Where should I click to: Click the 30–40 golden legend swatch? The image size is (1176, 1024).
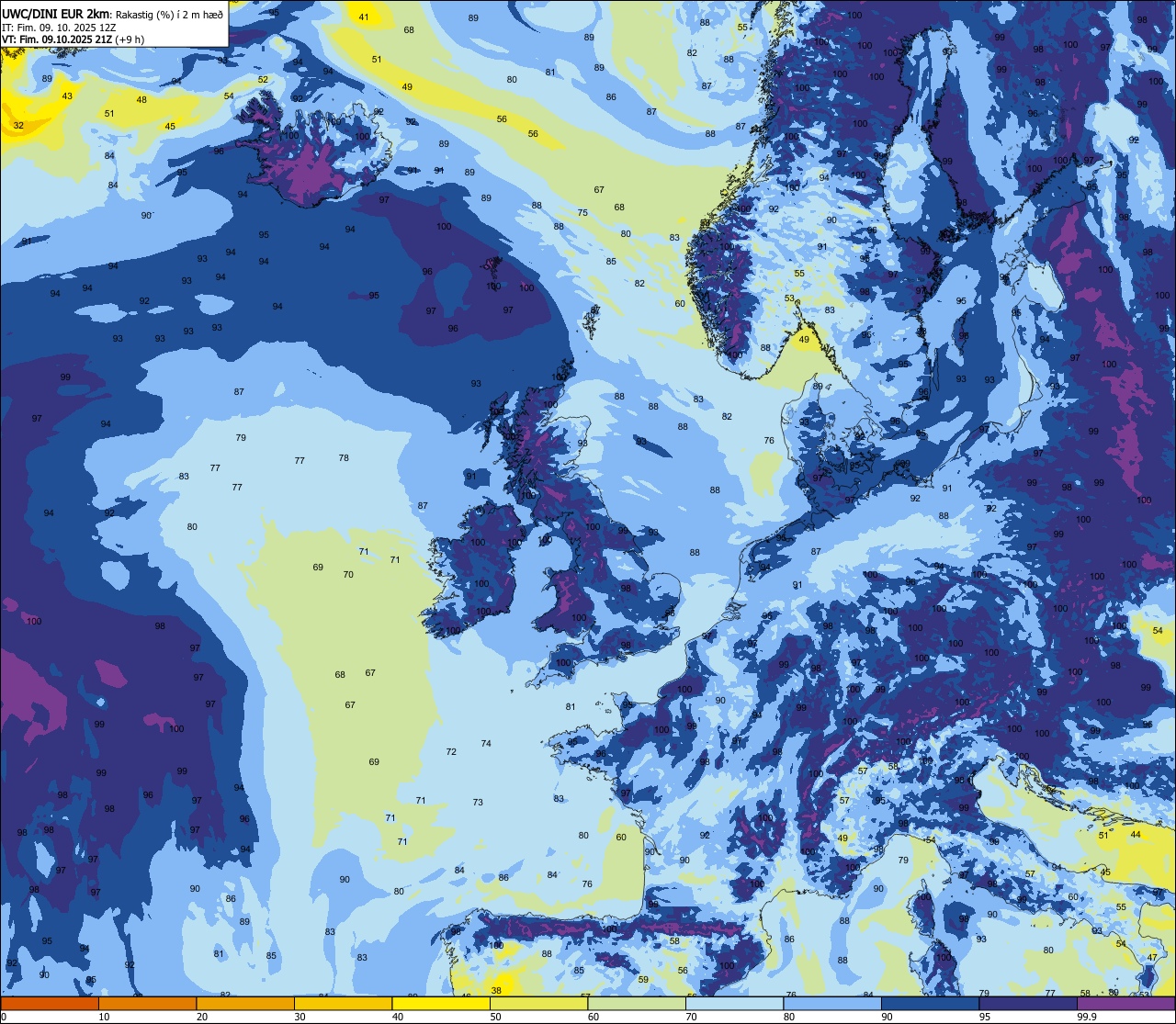click(343, 1003)
